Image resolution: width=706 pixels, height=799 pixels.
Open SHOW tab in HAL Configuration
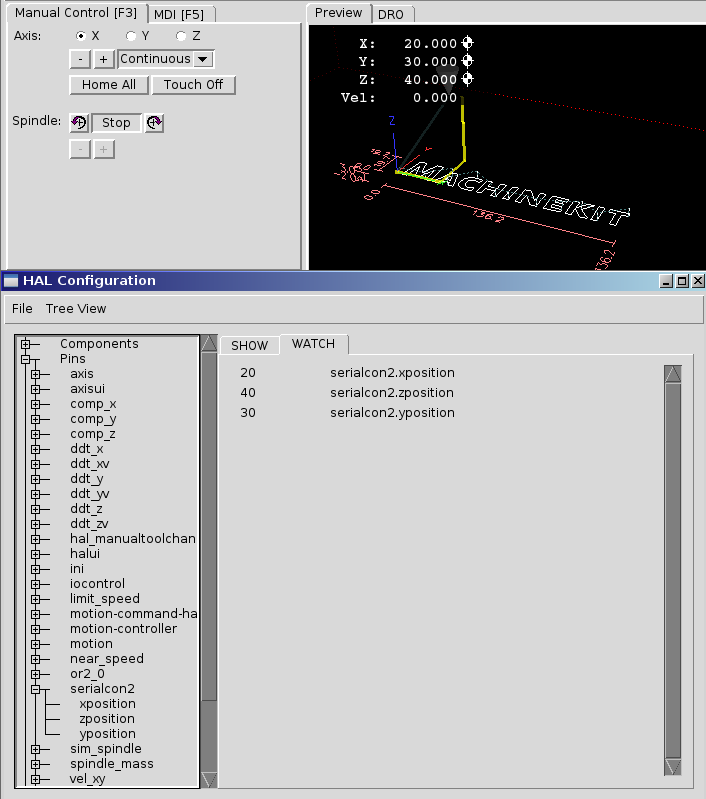(x=250, y=346)
